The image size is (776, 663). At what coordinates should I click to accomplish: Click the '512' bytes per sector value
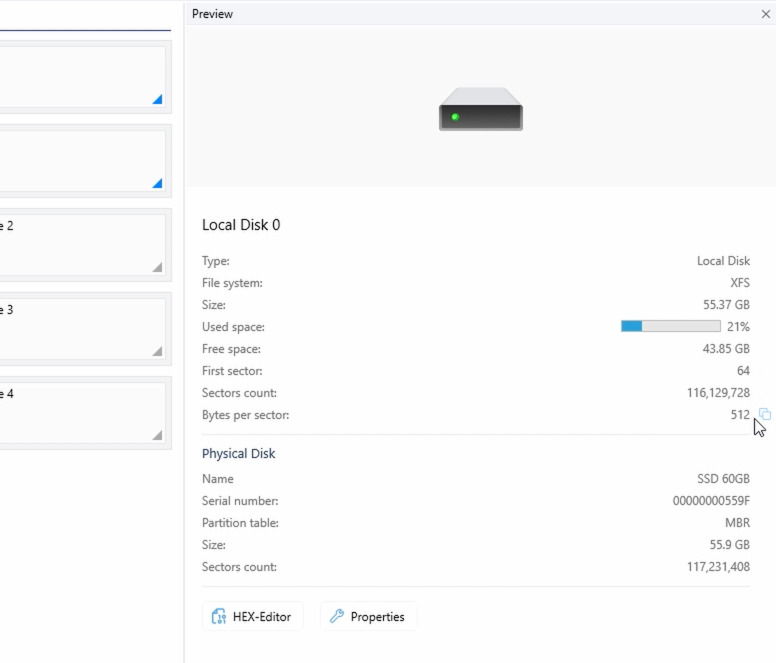(740, 415)
